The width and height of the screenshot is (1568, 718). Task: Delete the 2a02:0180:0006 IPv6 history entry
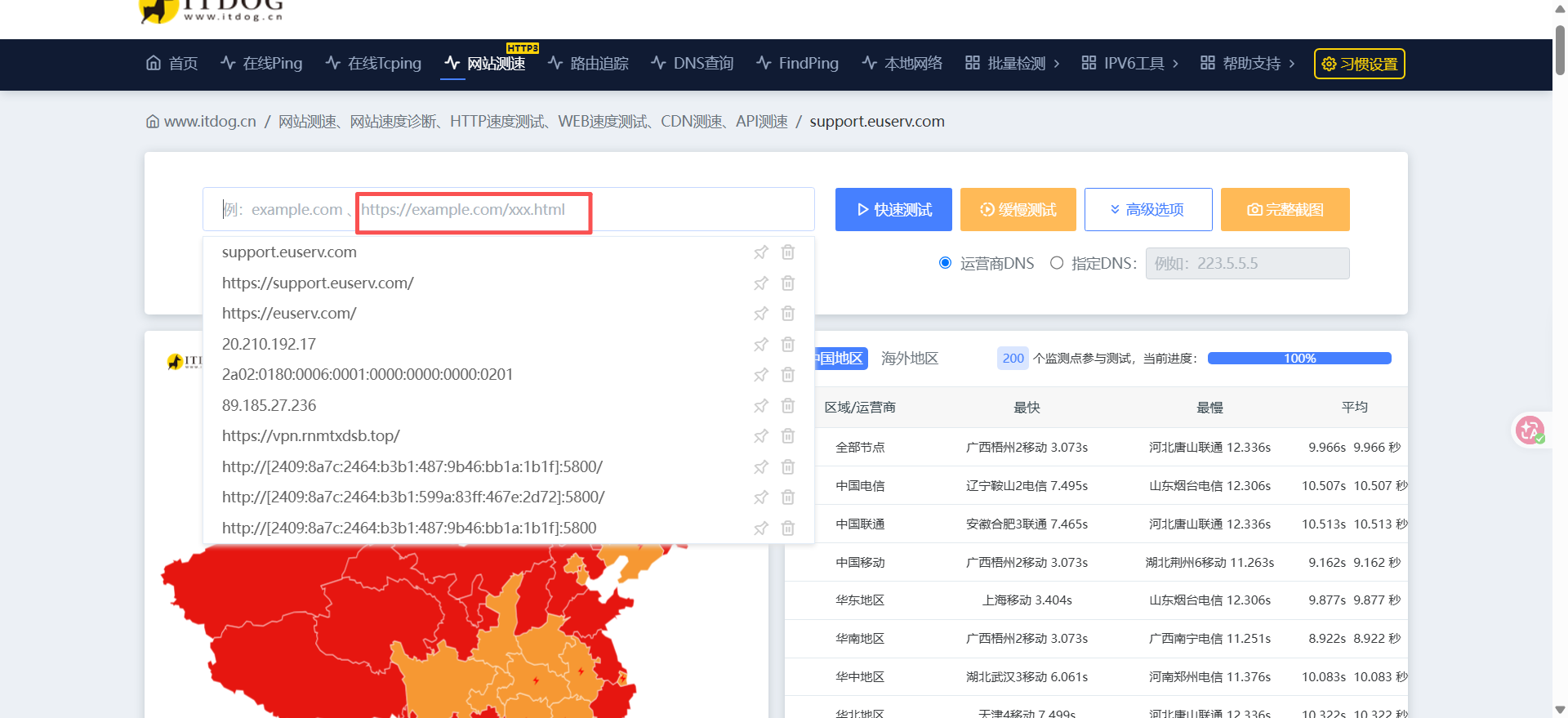pyautogui.click(x=788, y=375)
